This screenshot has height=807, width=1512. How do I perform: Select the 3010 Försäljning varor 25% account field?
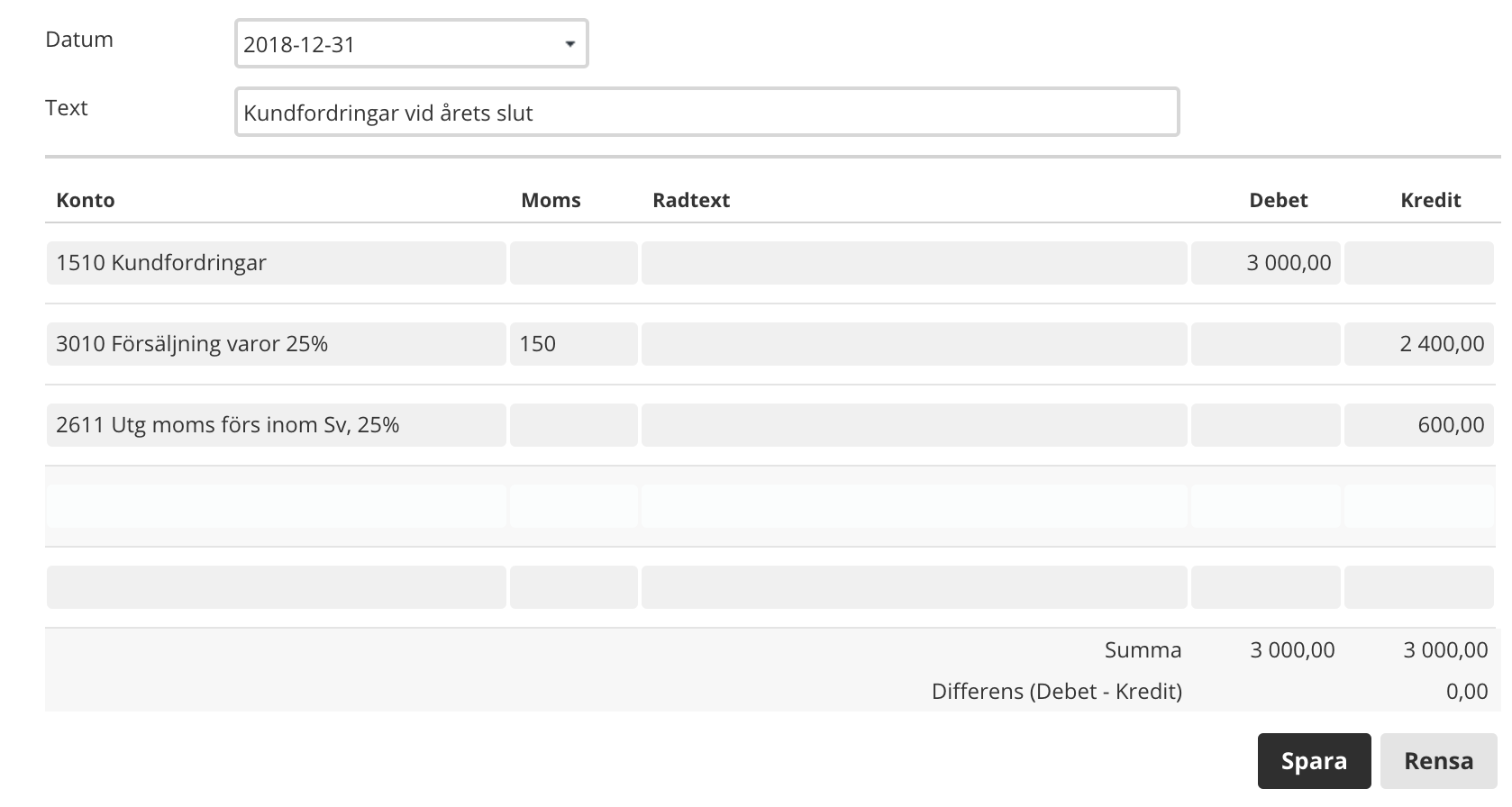[276, 344]
